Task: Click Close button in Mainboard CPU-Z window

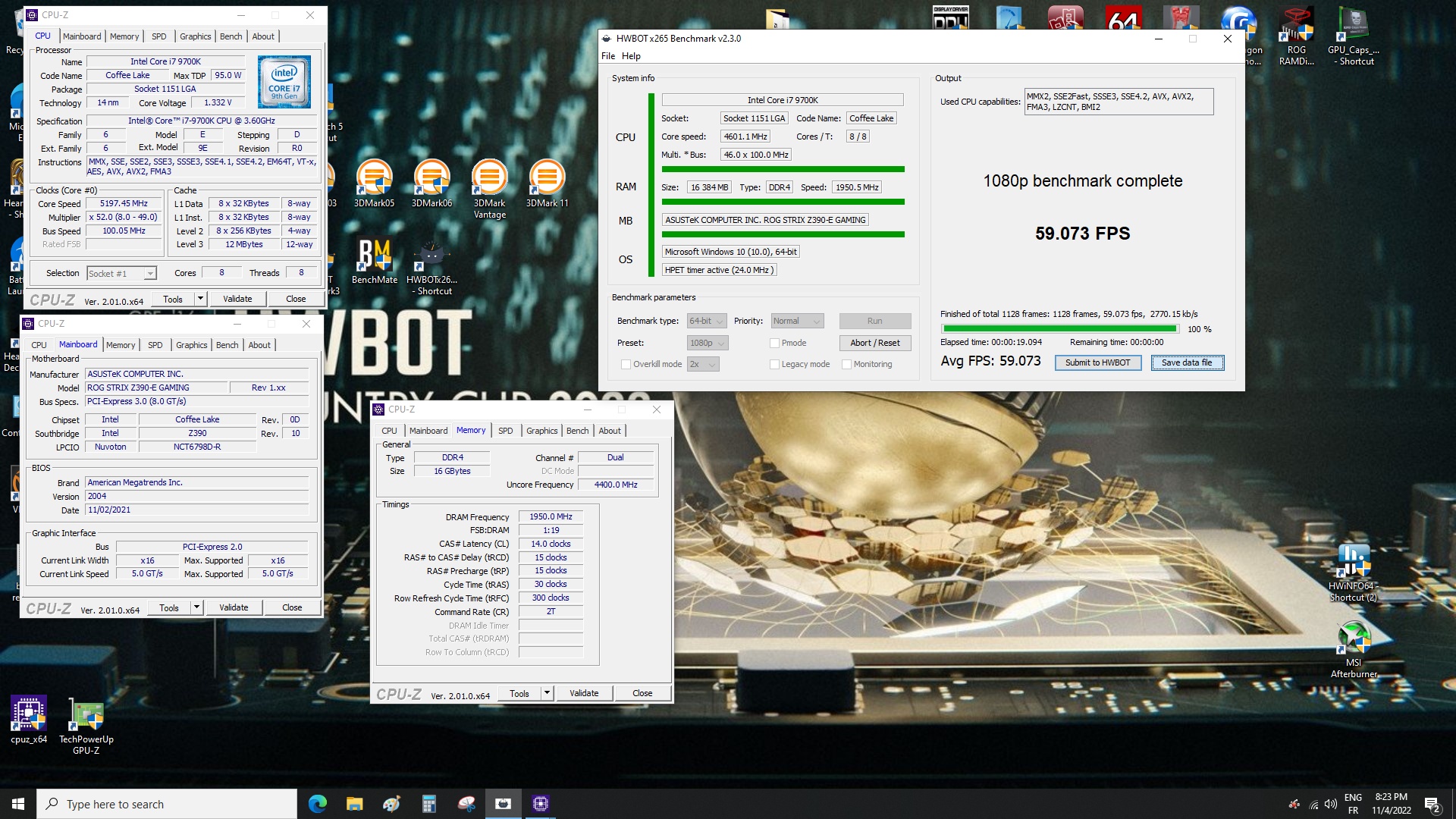Action: click(292, 607)
